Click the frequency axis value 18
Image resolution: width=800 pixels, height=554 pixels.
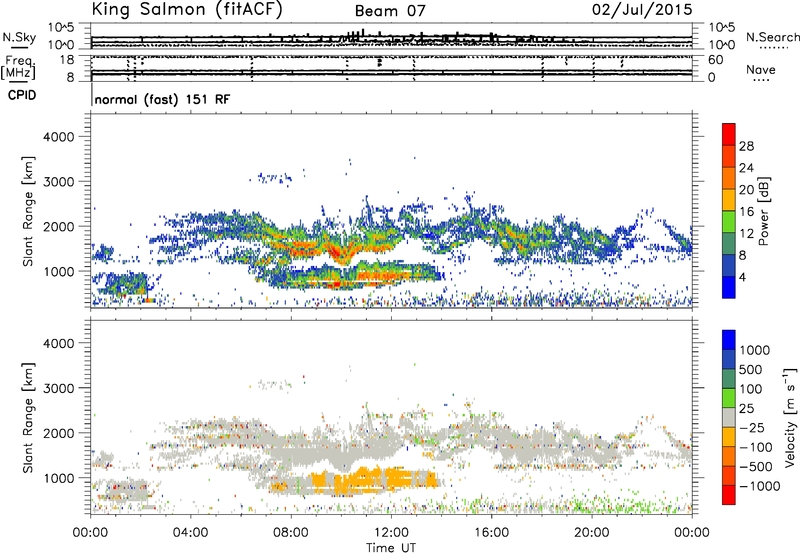click(x=66, y=60)
